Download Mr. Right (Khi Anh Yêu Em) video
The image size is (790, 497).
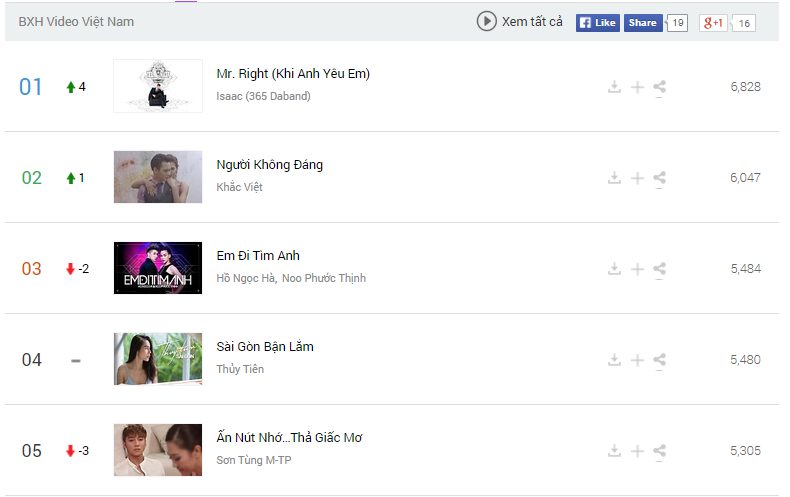614,87
